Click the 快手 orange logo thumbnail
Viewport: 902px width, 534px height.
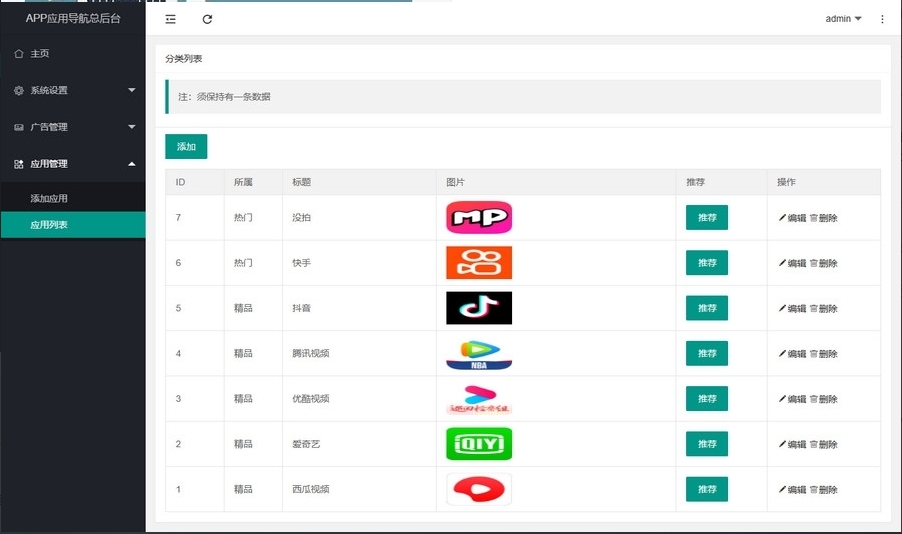point(479,262)
